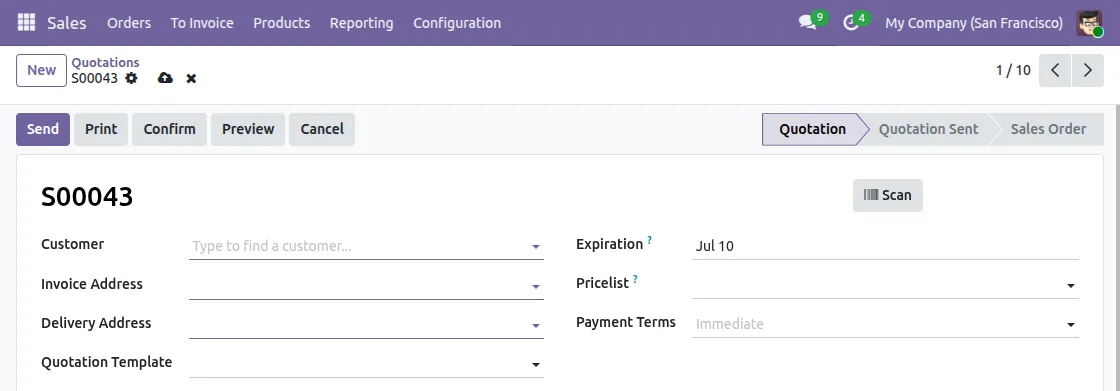The height and width of the screenshot is (391, 1120).
Task: Click the 1 / 10 pager counter
Action: [1013, 70]
